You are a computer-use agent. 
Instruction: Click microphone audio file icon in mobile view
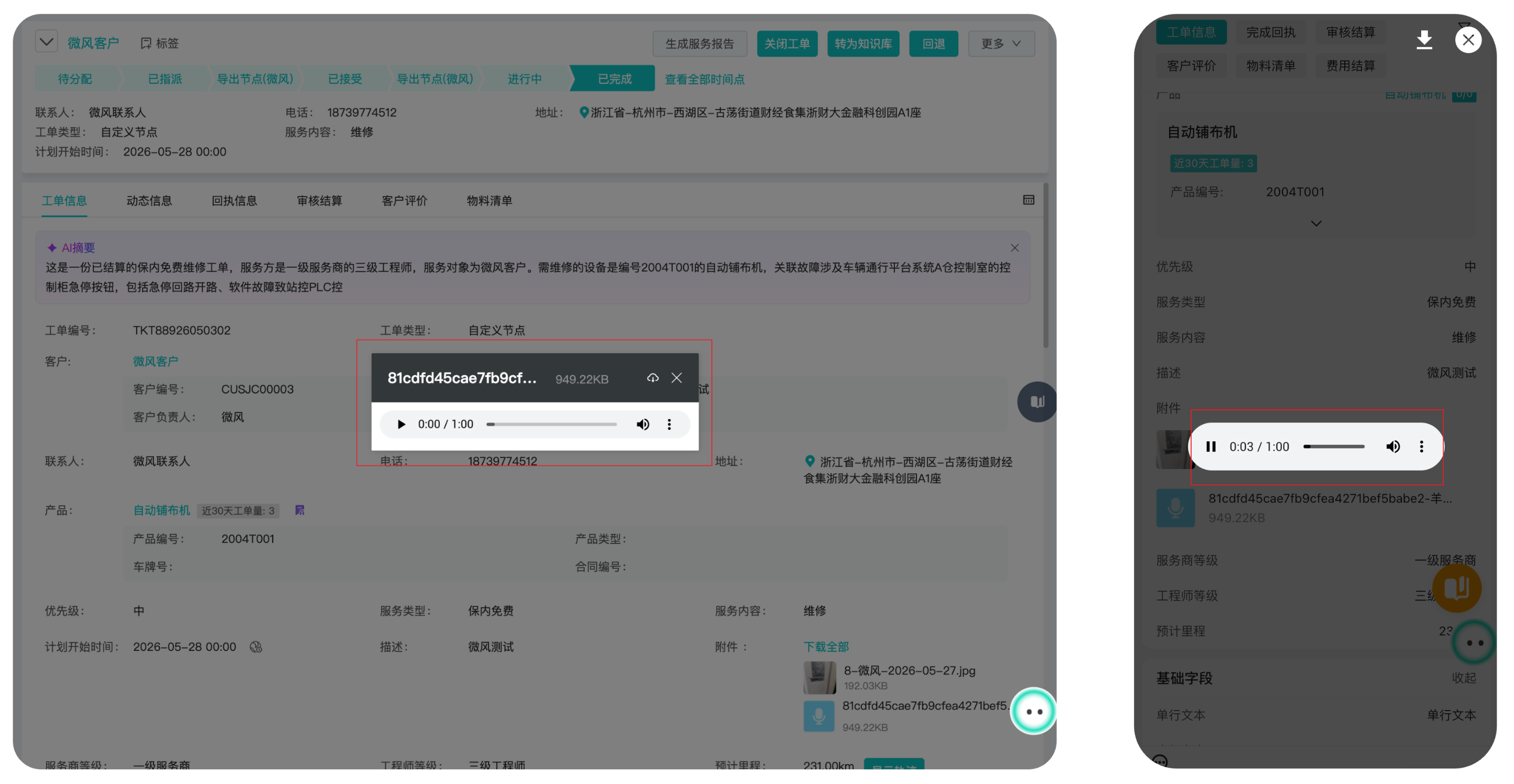[x=1175, y=508]
